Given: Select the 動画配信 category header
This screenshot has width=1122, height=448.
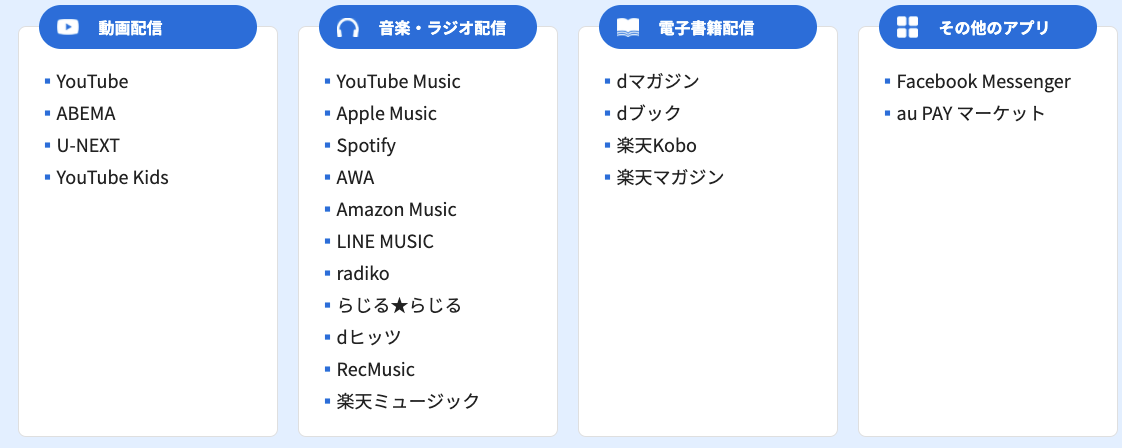Looking at the screenshot, I should point(147,27).
